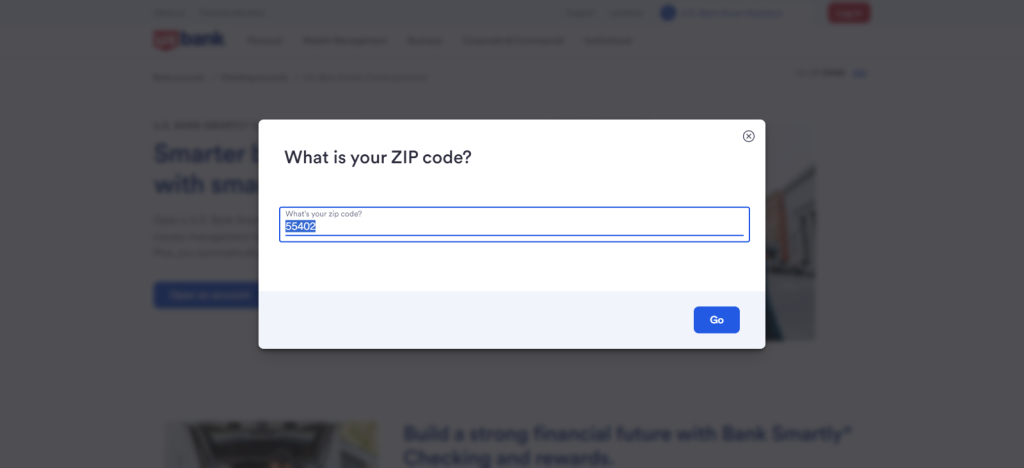Select the Institutional navigation item
This screenshot has width=1024, height=468.
[608, 40]
